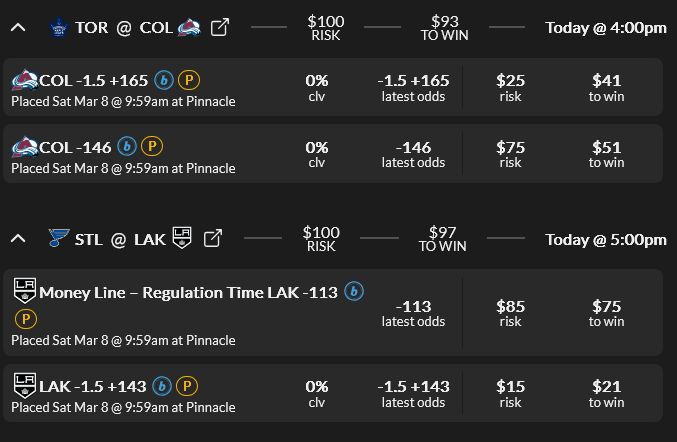Click the -146 latest odds value
This screenshot has width=677, height=442.
[x=413, y=147]
